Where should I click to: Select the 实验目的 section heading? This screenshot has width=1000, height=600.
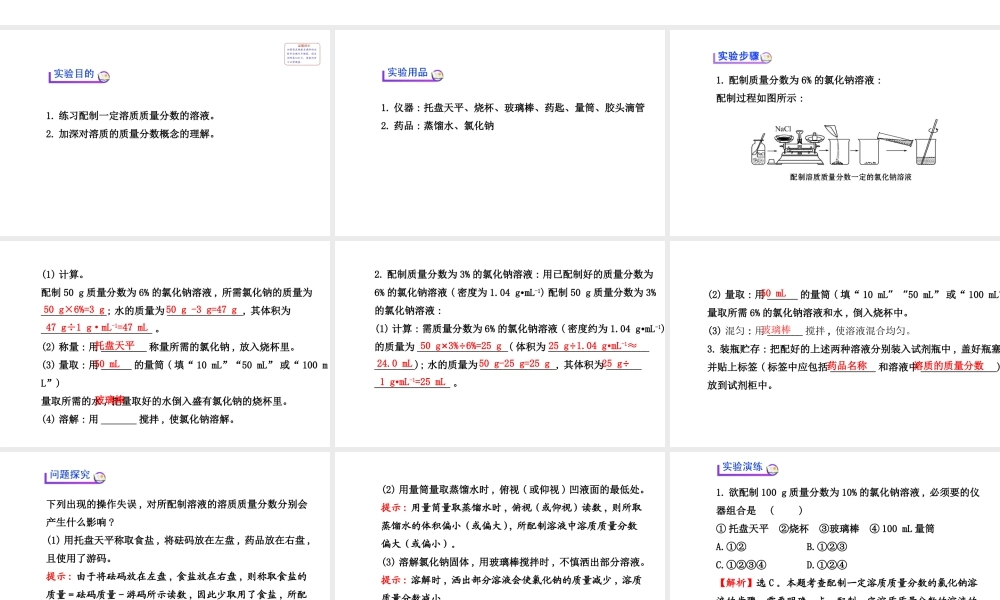(73, 74)
